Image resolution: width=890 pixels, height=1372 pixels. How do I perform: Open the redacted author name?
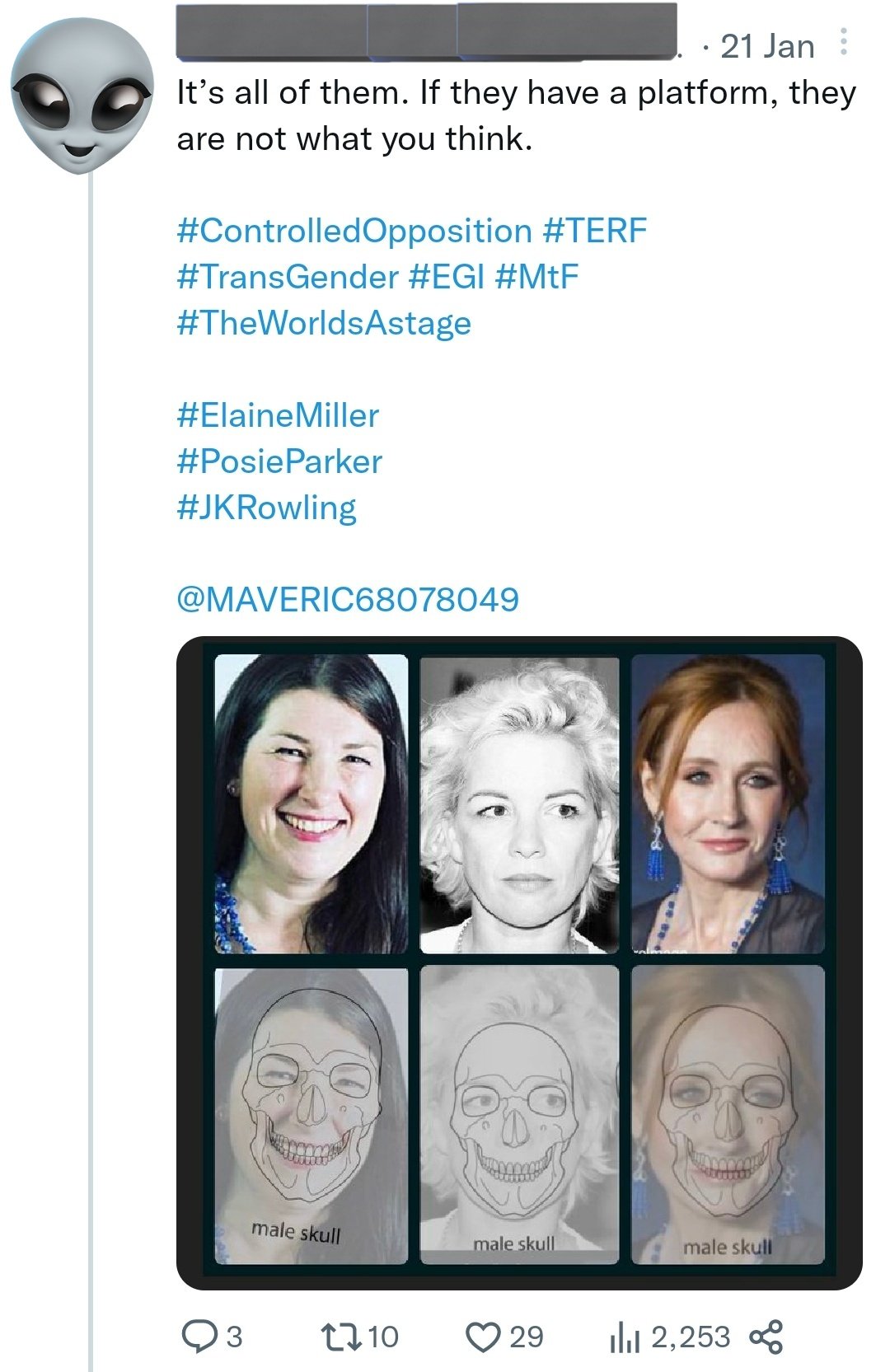425,33
